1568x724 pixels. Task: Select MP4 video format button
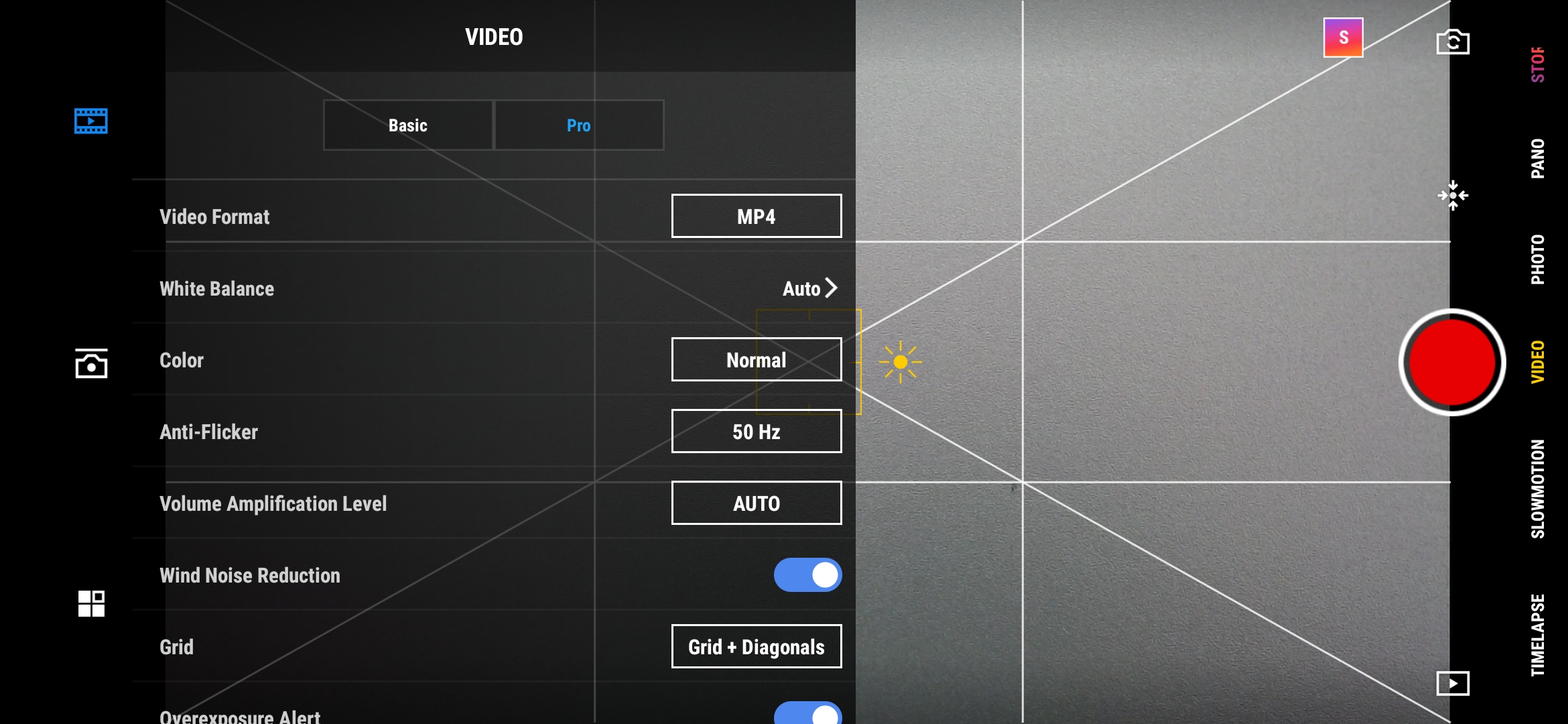point(755,216)
